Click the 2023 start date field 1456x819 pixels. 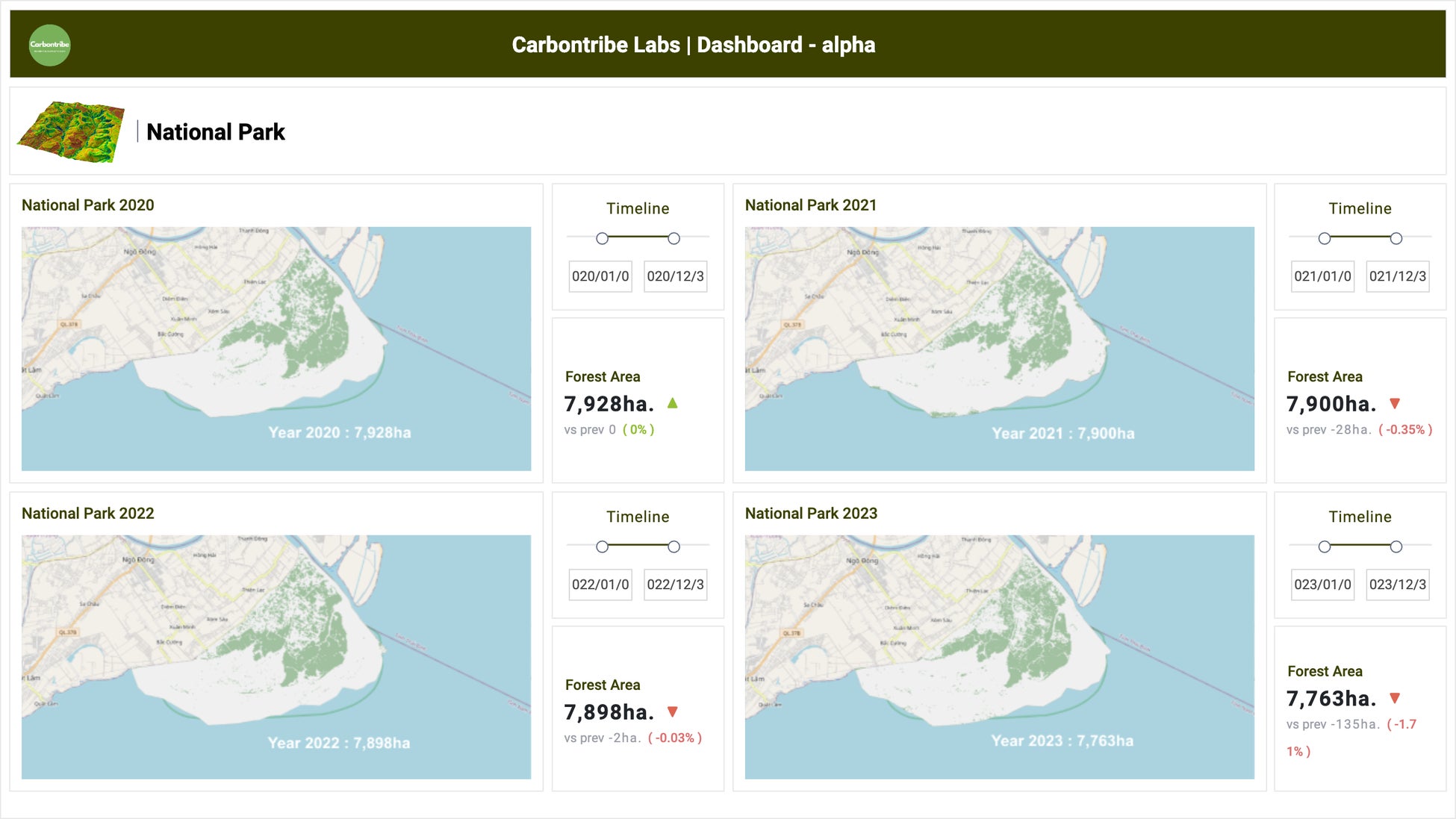click(1322, 585)
